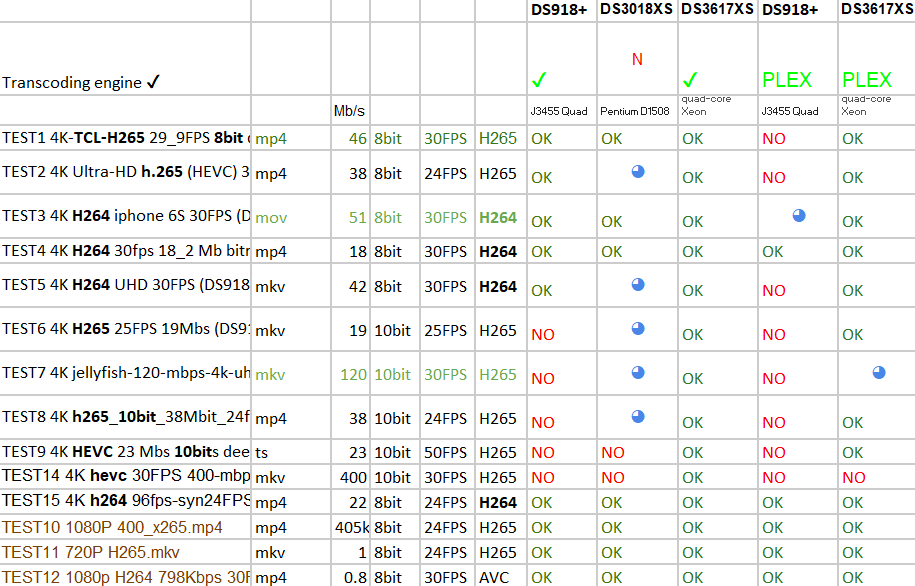
Task: Select the 405k bitrate cell
Action: click(350, 526)
